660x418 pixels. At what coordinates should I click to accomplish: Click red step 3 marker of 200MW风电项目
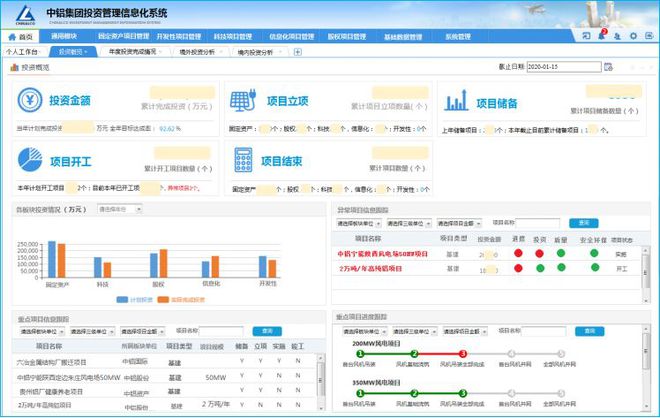coord(463,354)
